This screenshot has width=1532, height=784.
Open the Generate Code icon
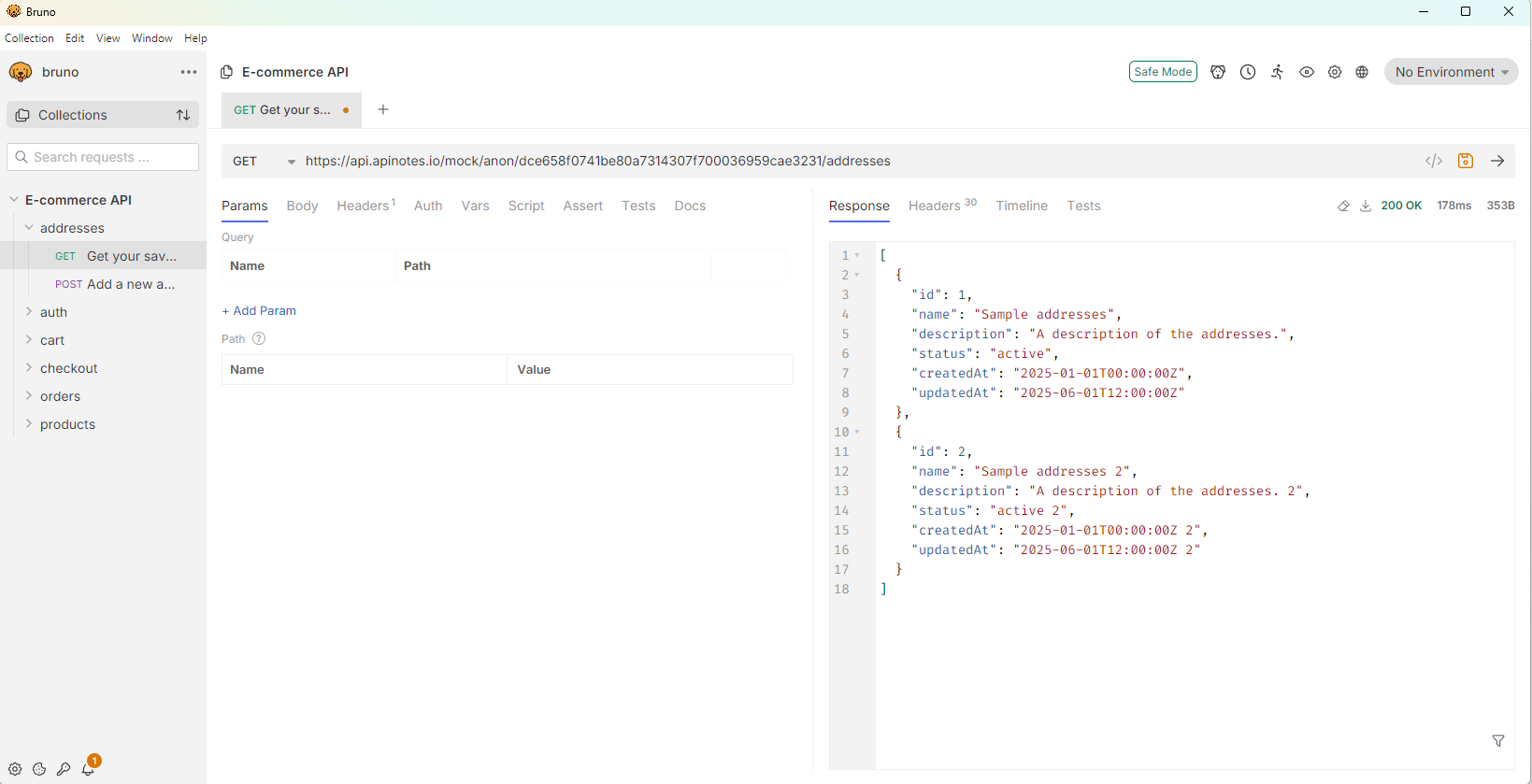pos(1434,161)
